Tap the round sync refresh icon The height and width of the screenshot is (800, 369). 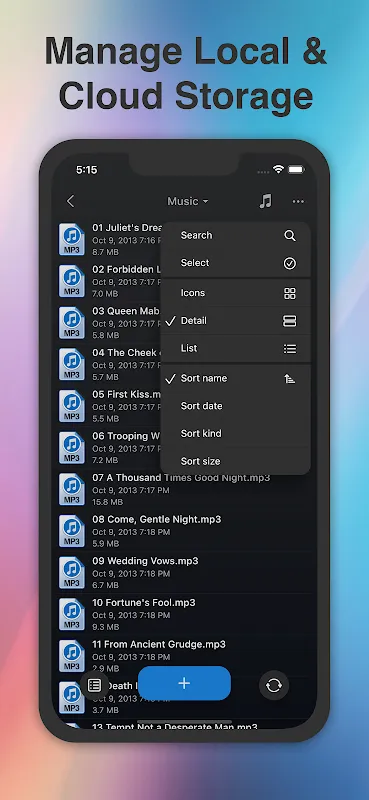(274, 685)
